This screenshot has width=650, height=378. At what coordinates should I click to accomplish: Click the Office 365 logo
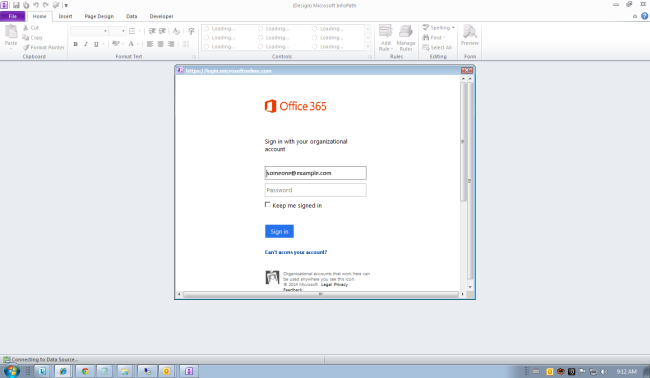coord(296,106)
